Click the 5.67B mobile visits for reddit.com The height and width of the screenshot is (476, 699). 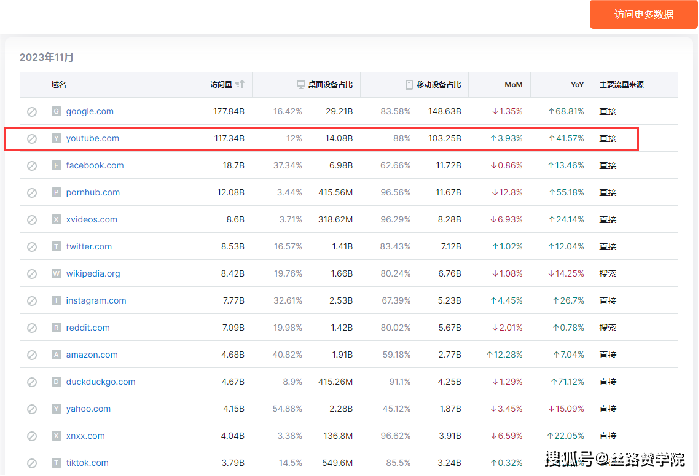[449, 328]
